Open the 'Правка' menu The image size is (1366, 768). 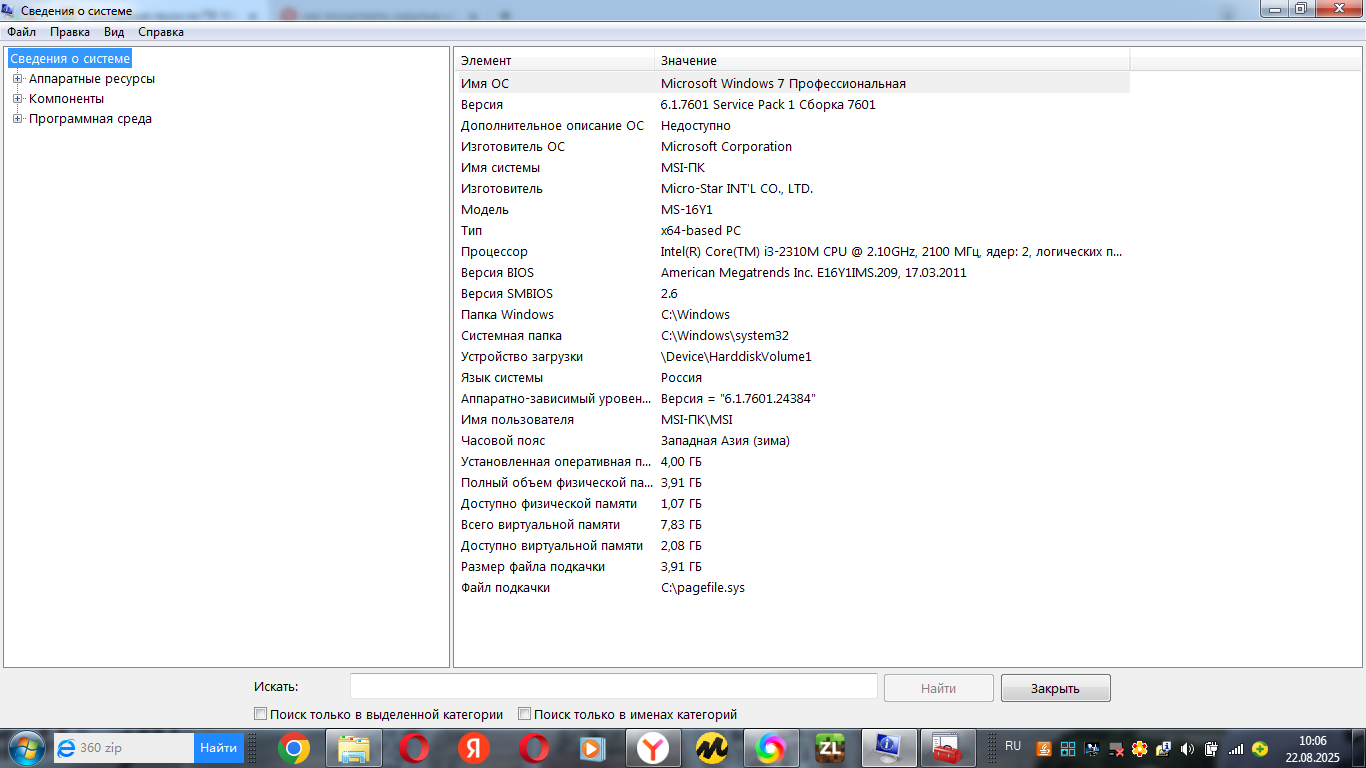click(x=70, y=32)
